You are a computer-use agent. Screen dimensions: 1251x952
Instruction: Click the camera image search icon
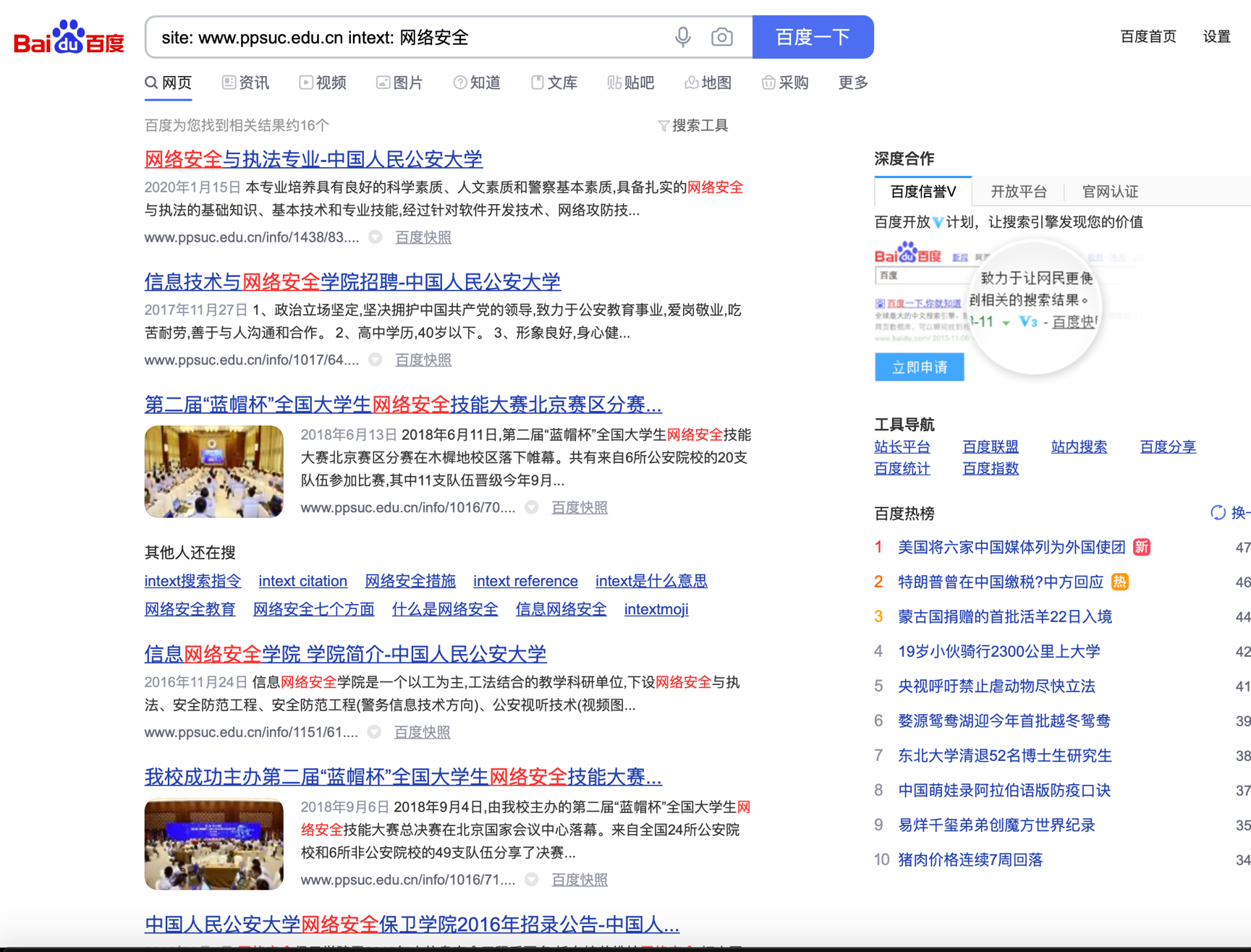click(x=721, y=37)
